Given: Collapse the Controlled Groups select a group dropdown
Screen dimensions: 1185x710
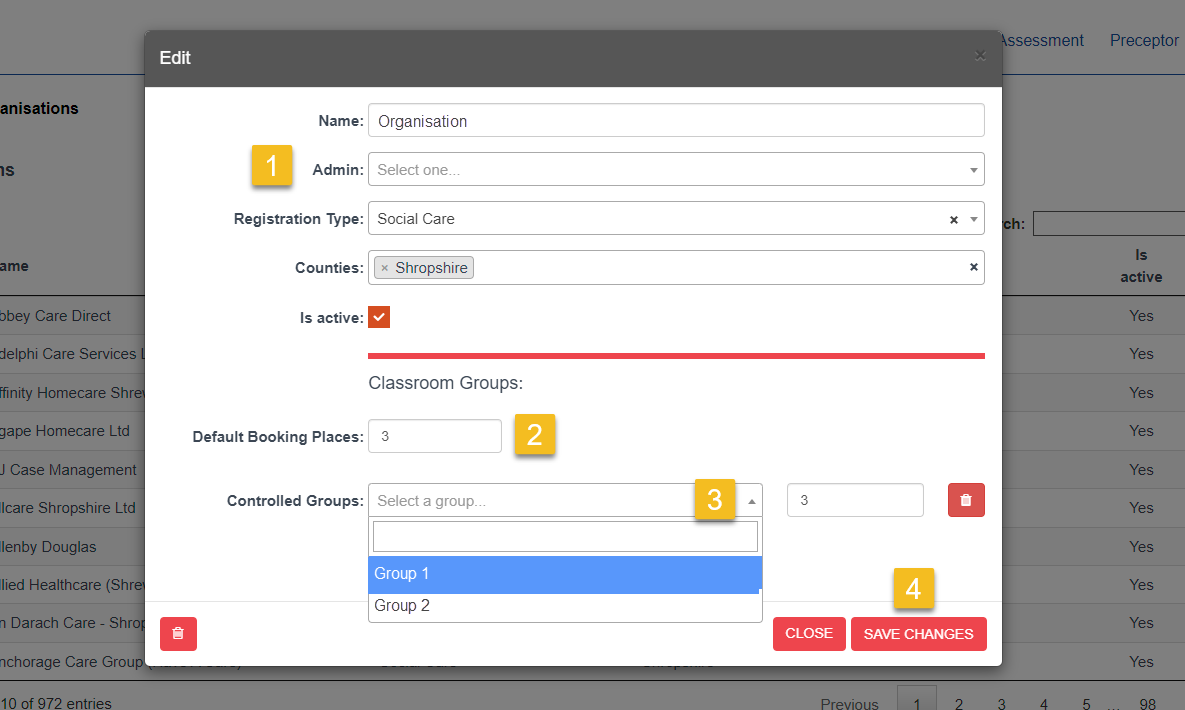Looking at the screenshot, I should (x=751, y=501).
